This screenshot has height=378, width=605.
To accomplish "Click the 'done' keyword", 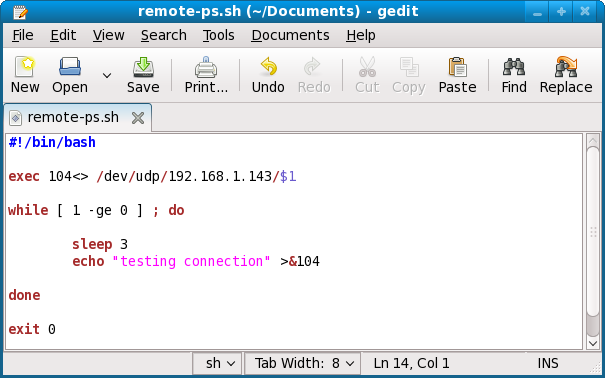I will pyautogui.click(x=24, y=295).
